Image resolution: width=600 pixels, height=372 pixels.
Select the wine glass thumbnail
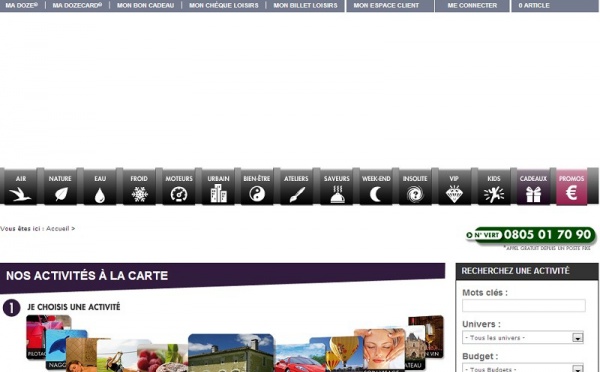(431, 336)
